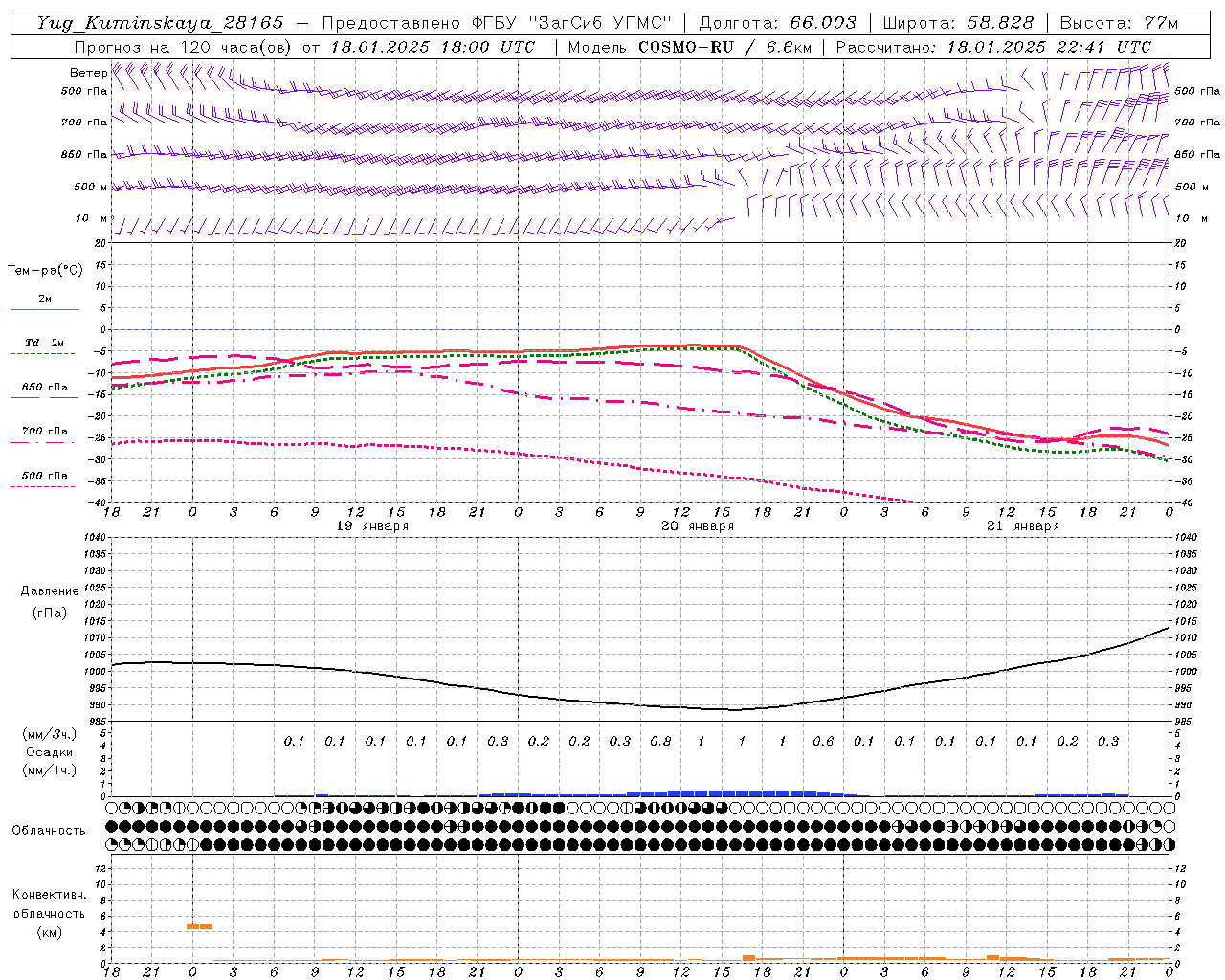Click the Широта: 58.828 header field
1225x980 pixels.
click(958, 23)
